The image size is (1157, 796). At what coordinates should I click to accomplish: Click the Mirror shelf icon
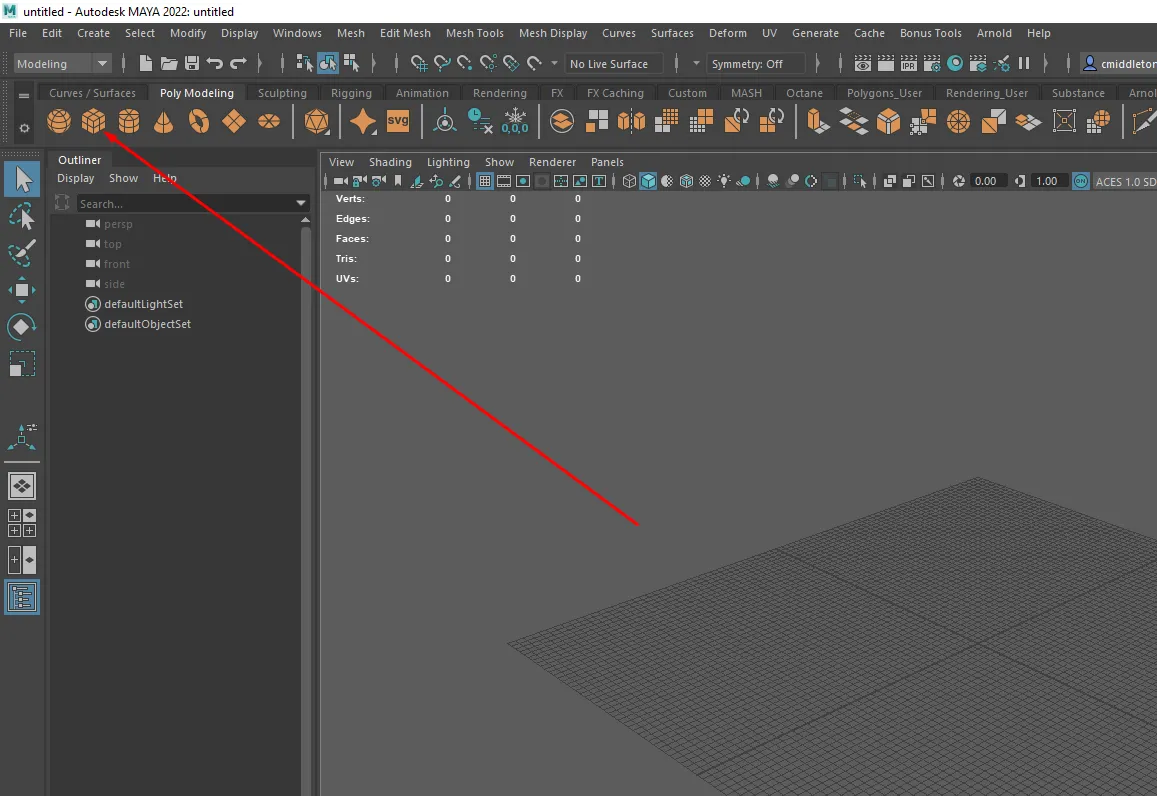(x=631, y=121)
